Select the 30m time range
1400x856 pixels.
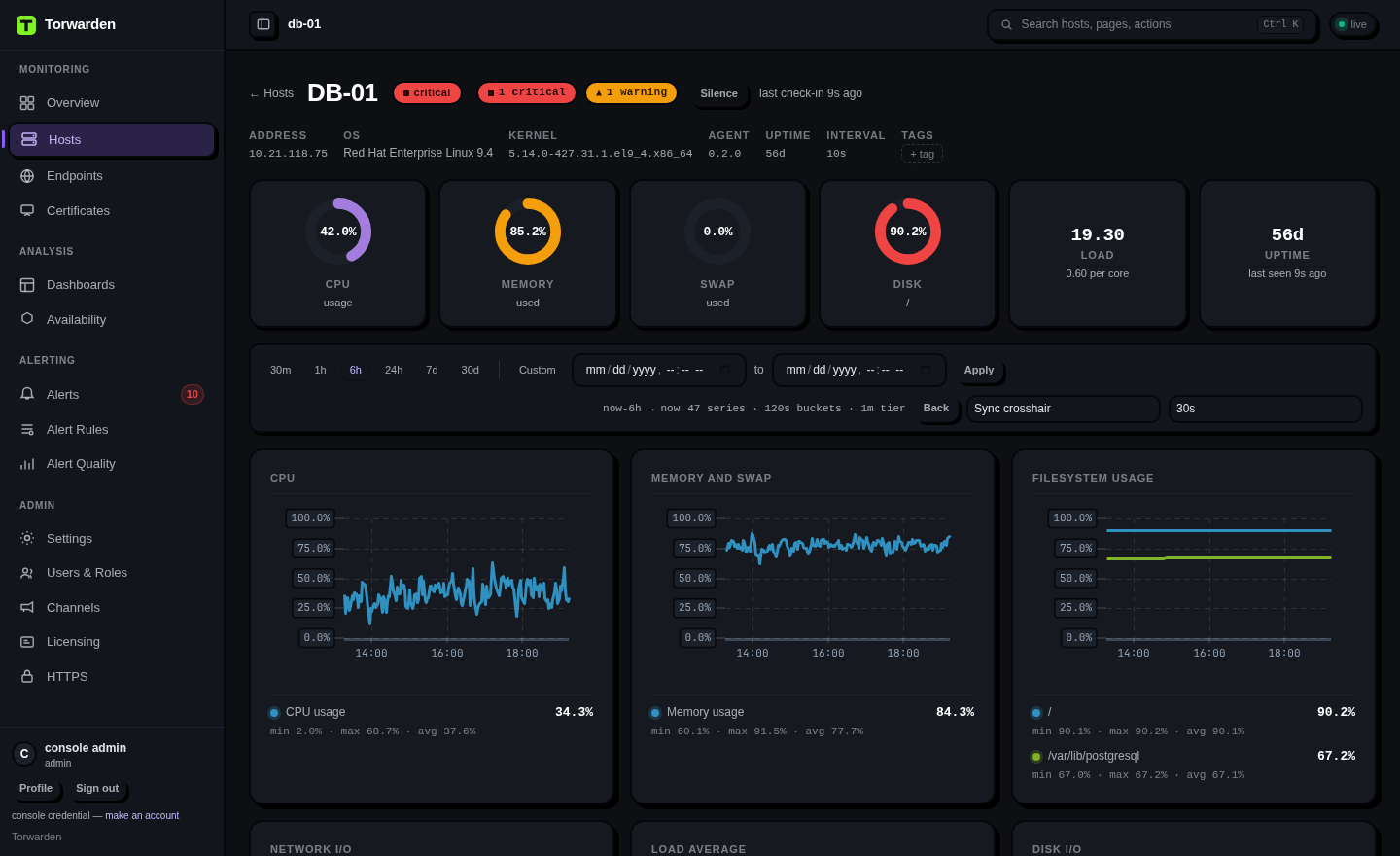point(280,370)
